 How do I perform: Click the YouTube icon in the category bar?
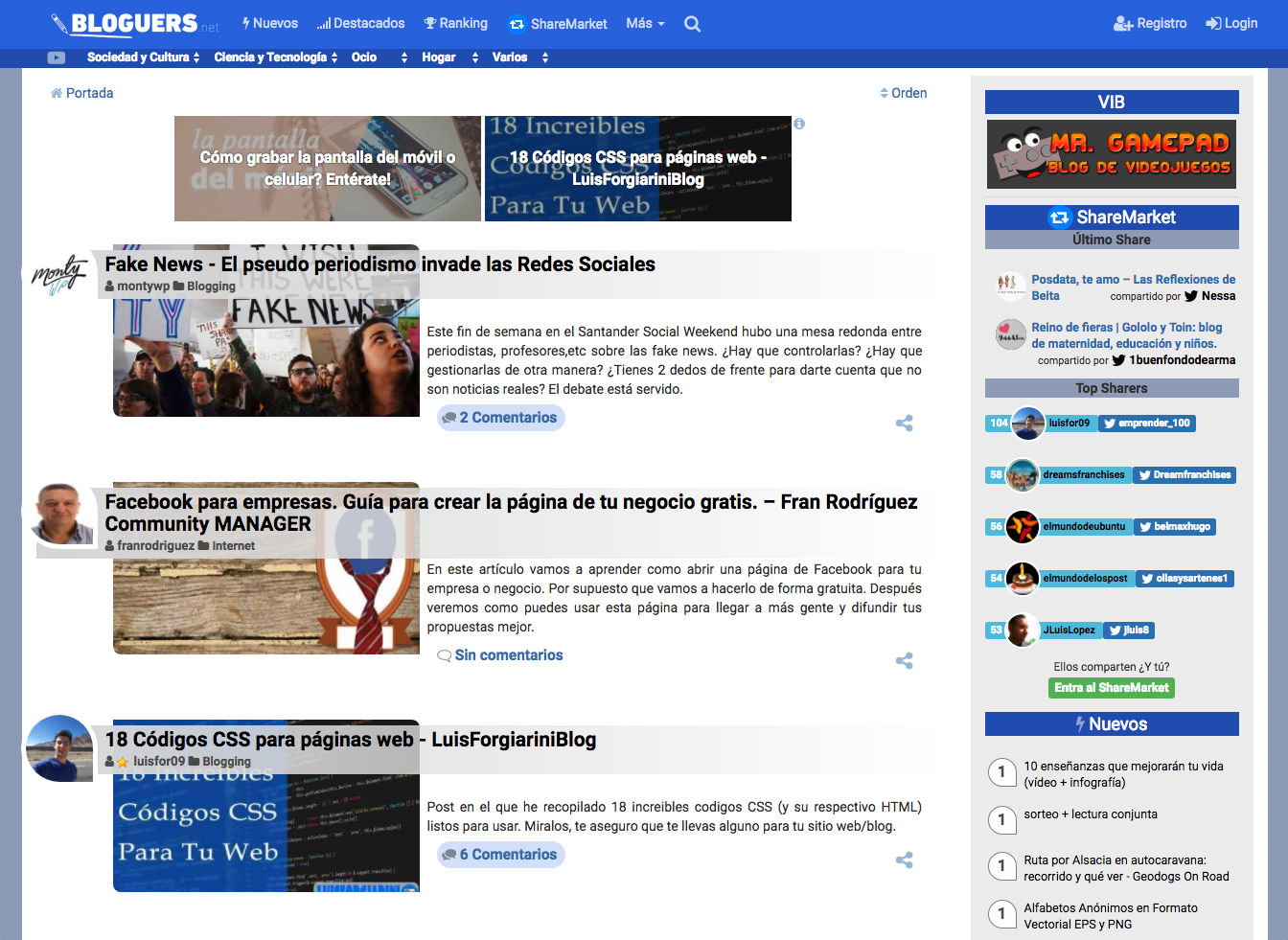click(x=57, y=57)
